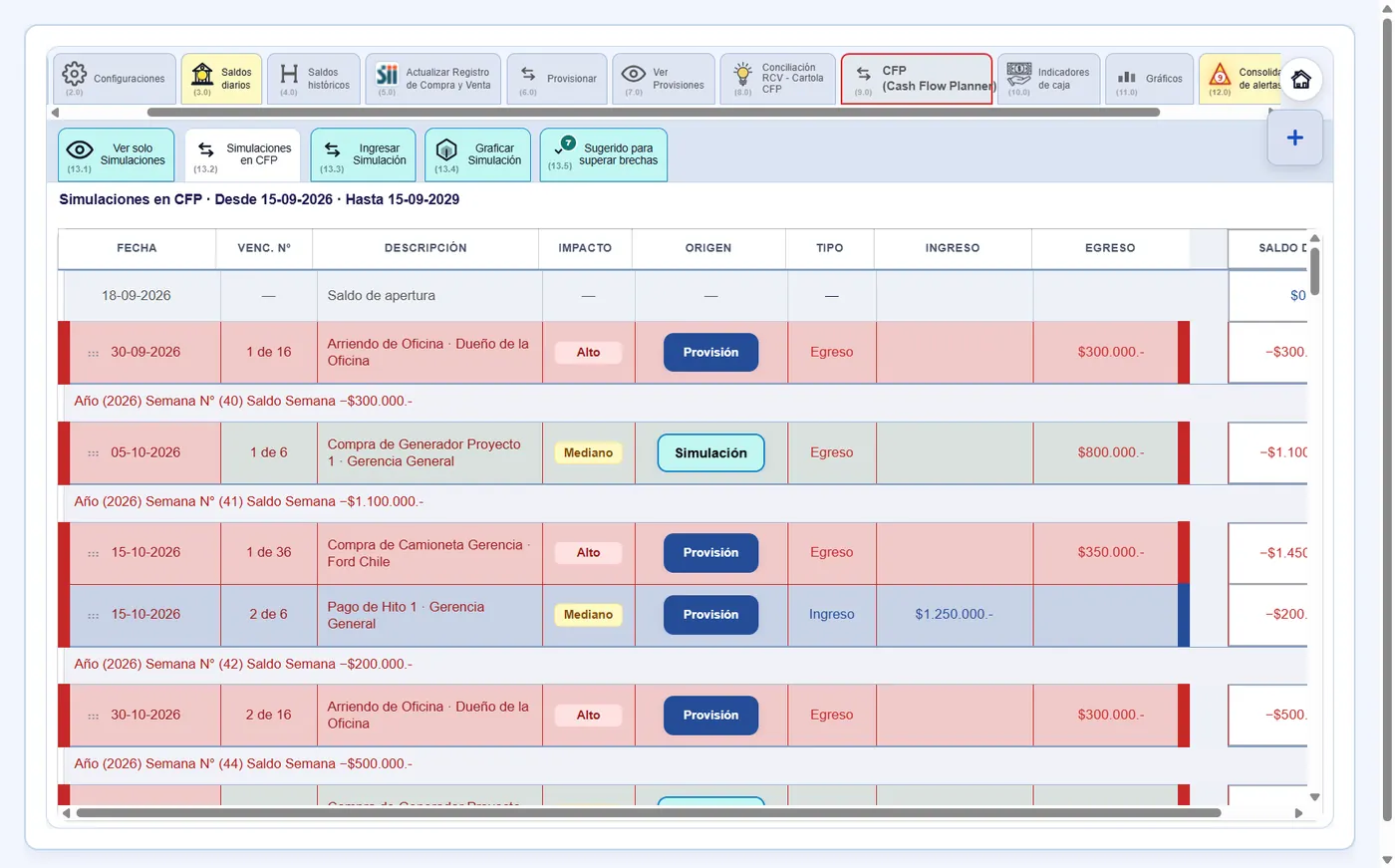Open Ingresar Simulación sub-tab
The height and width of the screenshot is (868, 1395).
[x=364, y=154]
